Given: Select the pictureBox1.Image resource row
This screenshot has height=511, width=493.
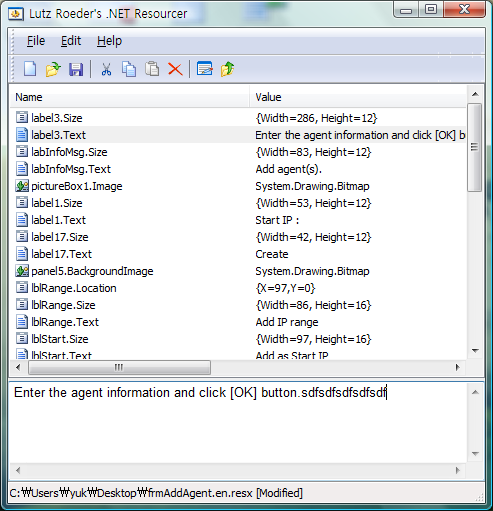Looking at the screenshot, I should [x=238, y=186].
